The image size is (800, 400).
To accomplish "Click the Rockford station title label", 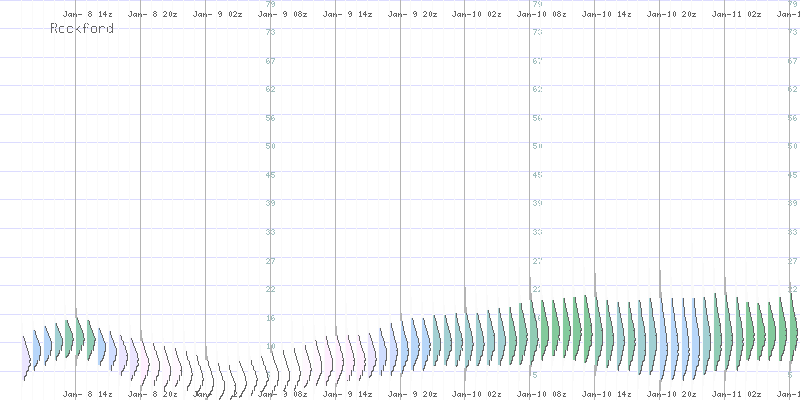I will point(82,29).
